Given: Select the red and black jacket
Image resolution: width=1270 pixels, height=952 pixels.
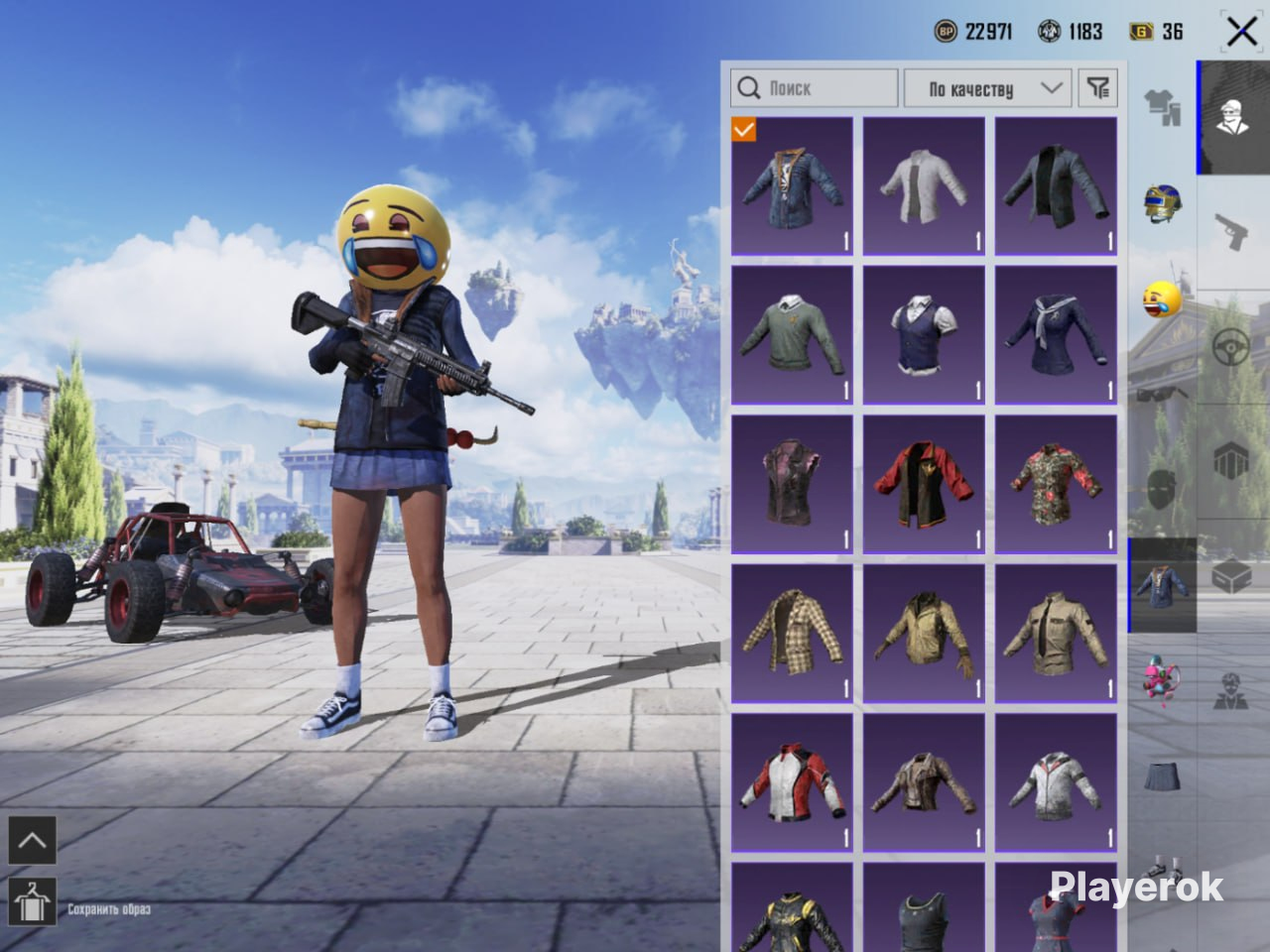Looking at the screenshot, I should pos(924,484).
